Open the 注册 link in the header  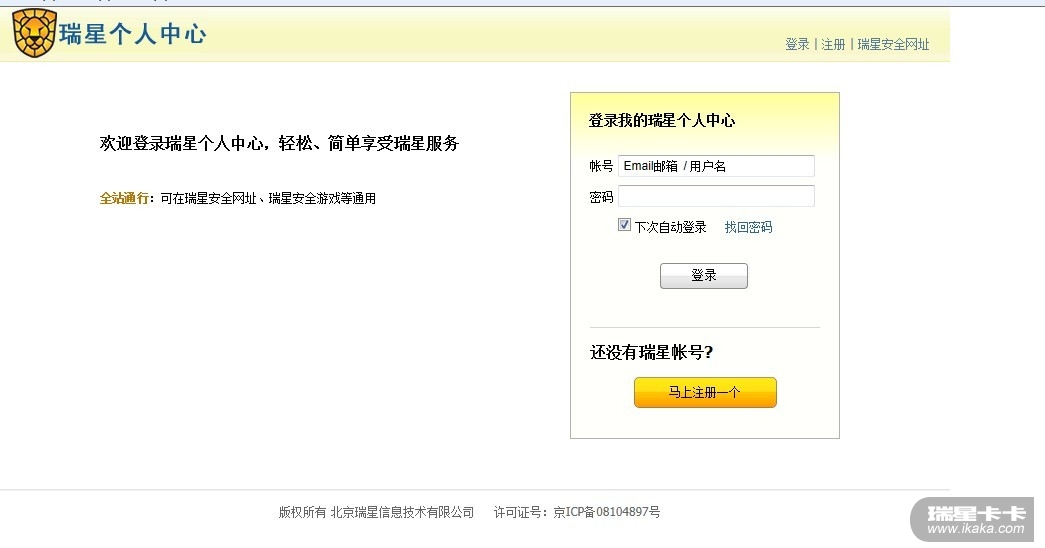click(833, 44)
